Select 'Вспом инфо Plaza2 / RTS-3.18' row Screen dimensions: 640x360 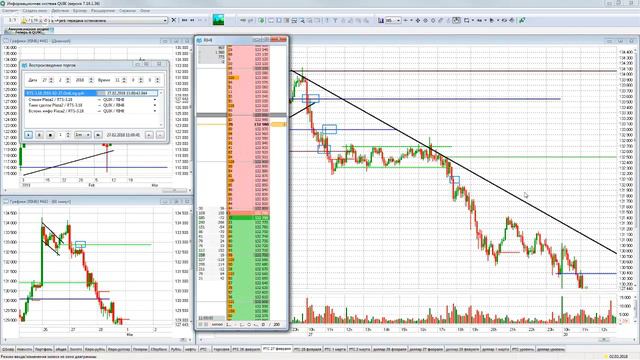point(91,111)
